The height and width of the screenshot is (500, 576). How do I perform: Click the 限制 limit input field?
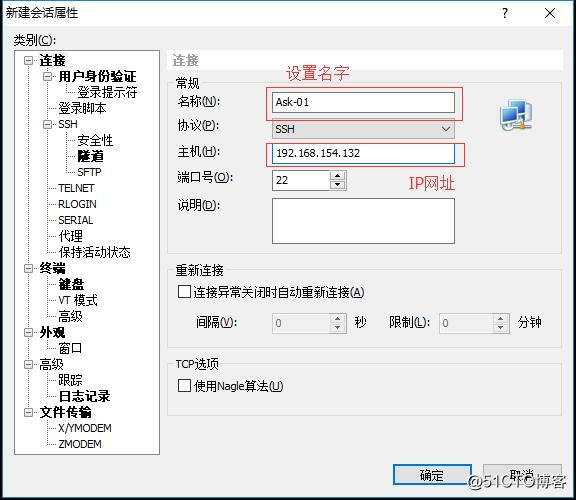466,323
